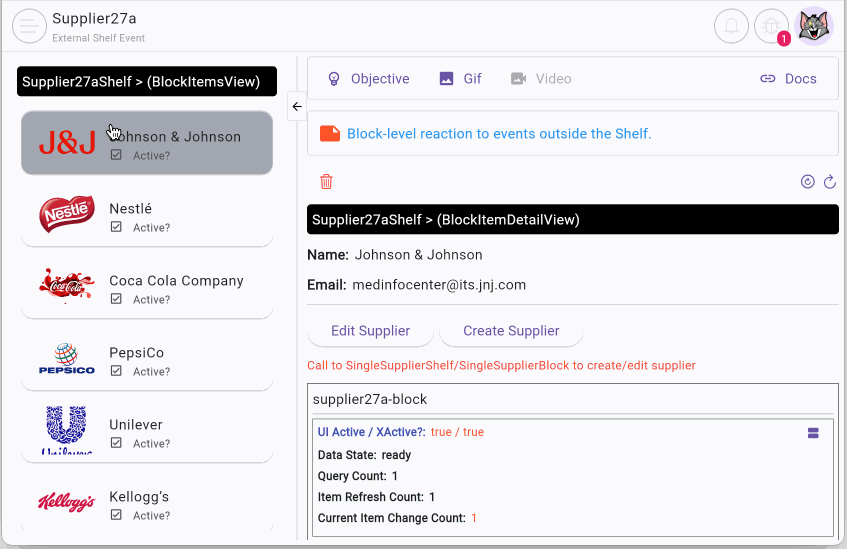Screen dimensions: 847x549
Task: Click the refresh arrow icon
Action: 829,181
